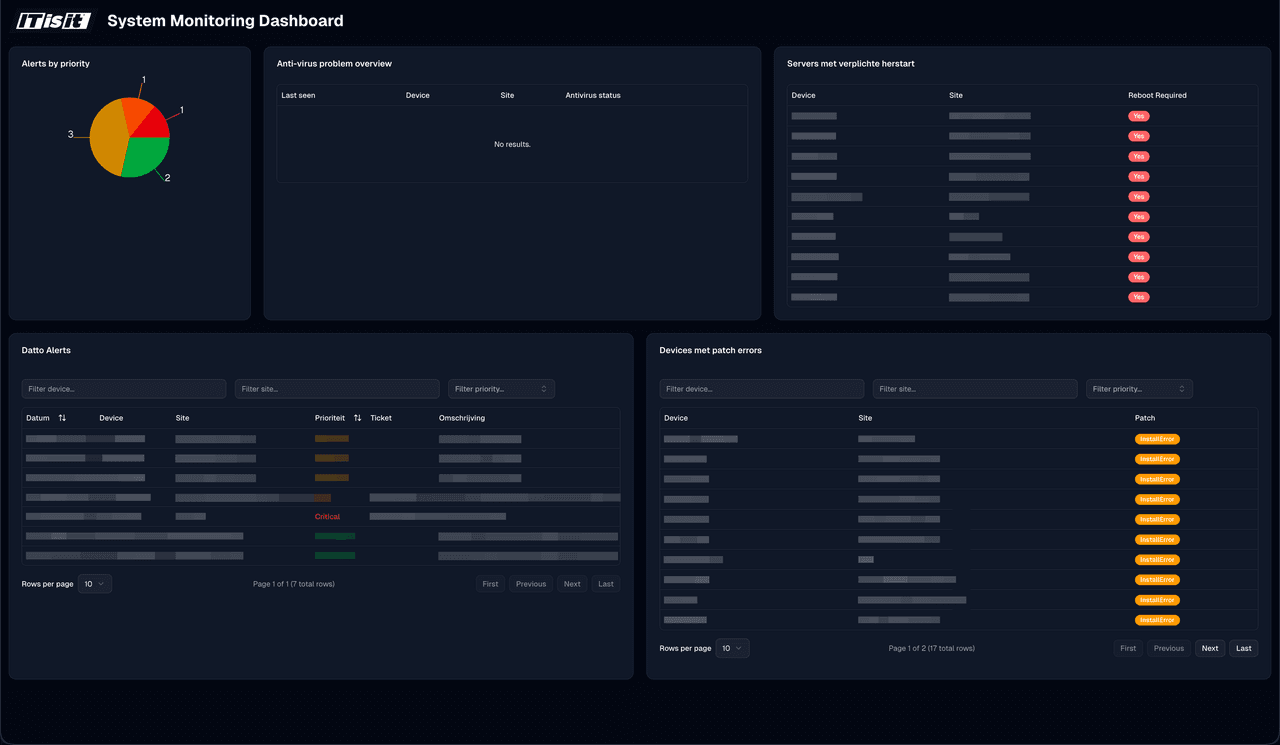Click the first orange InstallError badge

[x=1157, y=439]
